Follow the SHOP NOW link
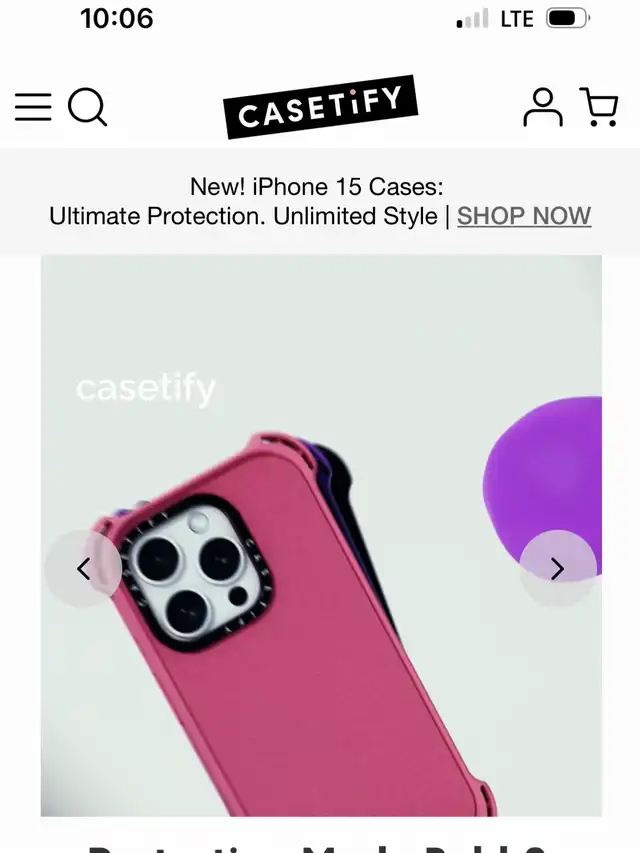This screenshot has width=640, height=853. point(524,216)
